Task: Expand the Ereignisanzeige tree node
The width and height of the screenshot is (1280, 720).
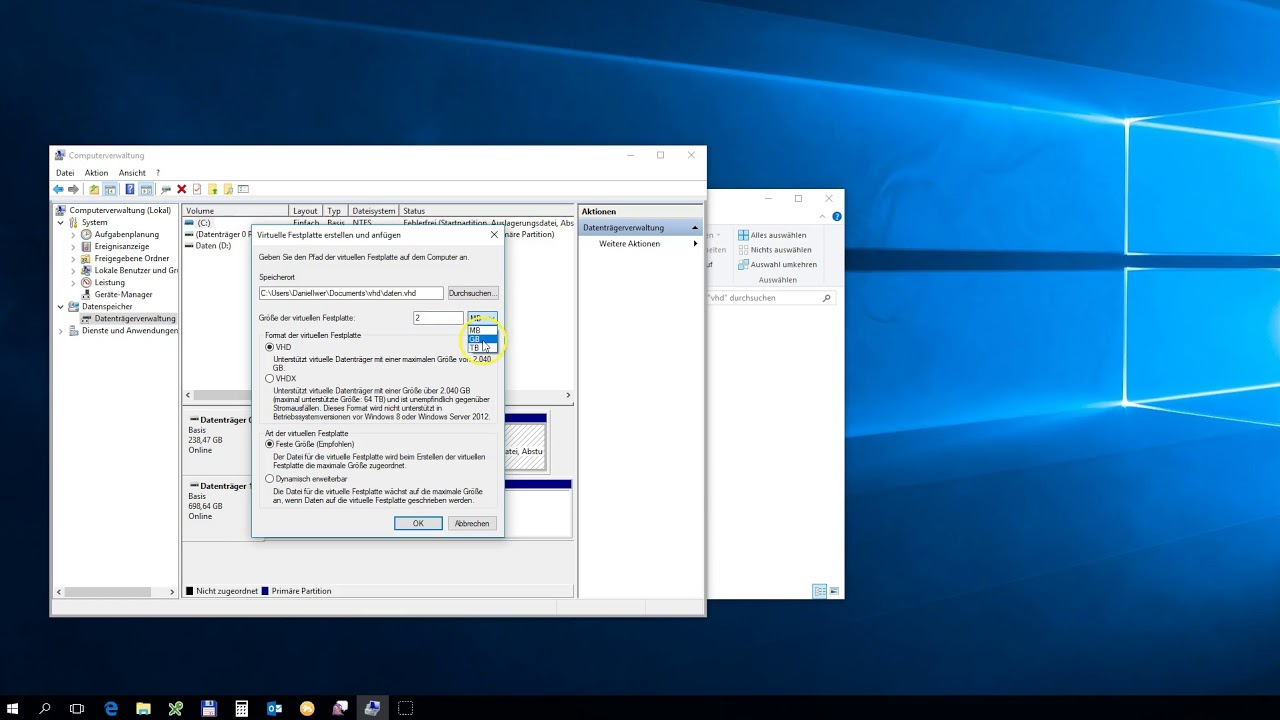Action: point(73,247)
